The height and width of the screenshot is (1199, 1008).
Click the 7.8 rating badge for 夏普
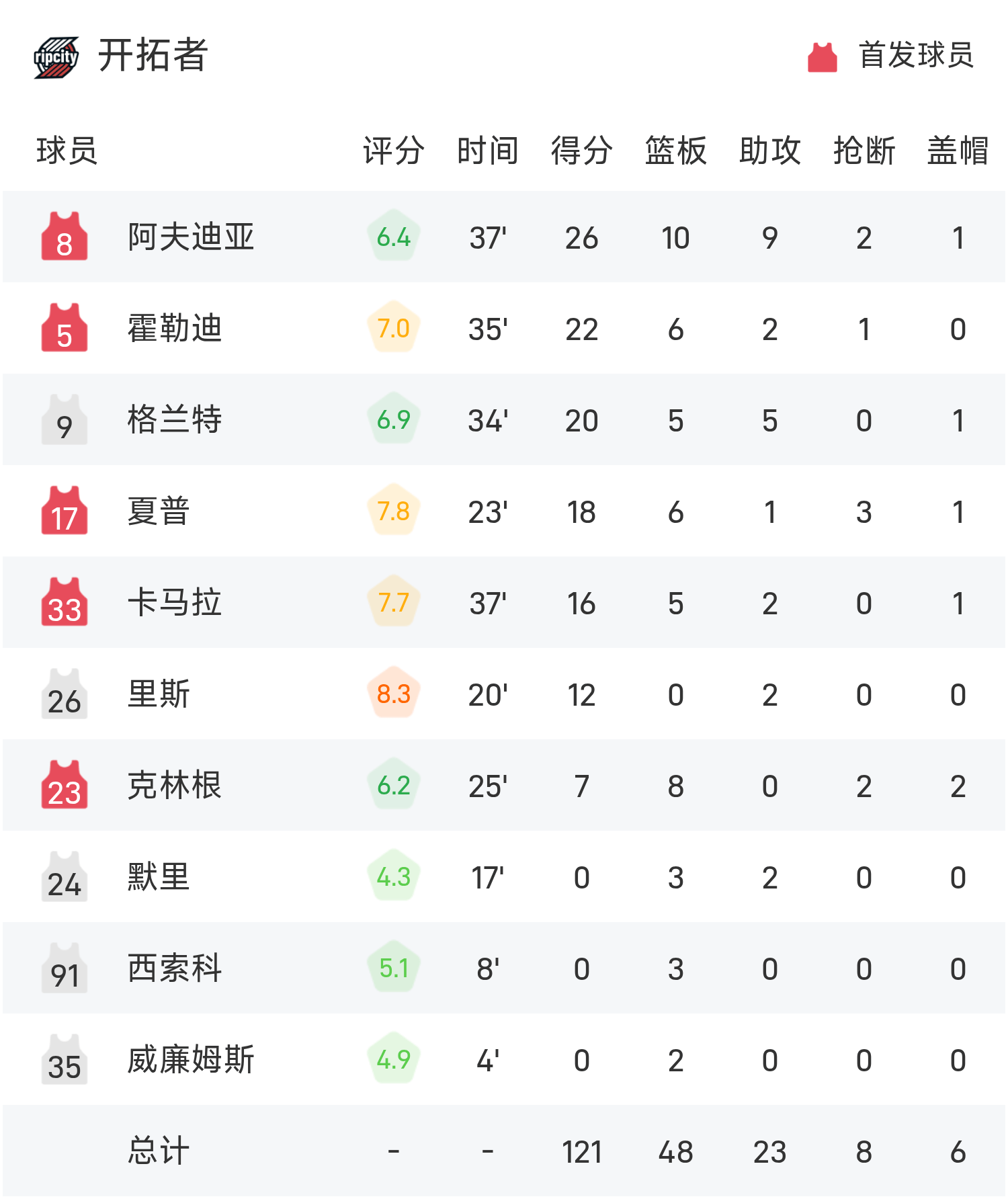pos(394,511)
